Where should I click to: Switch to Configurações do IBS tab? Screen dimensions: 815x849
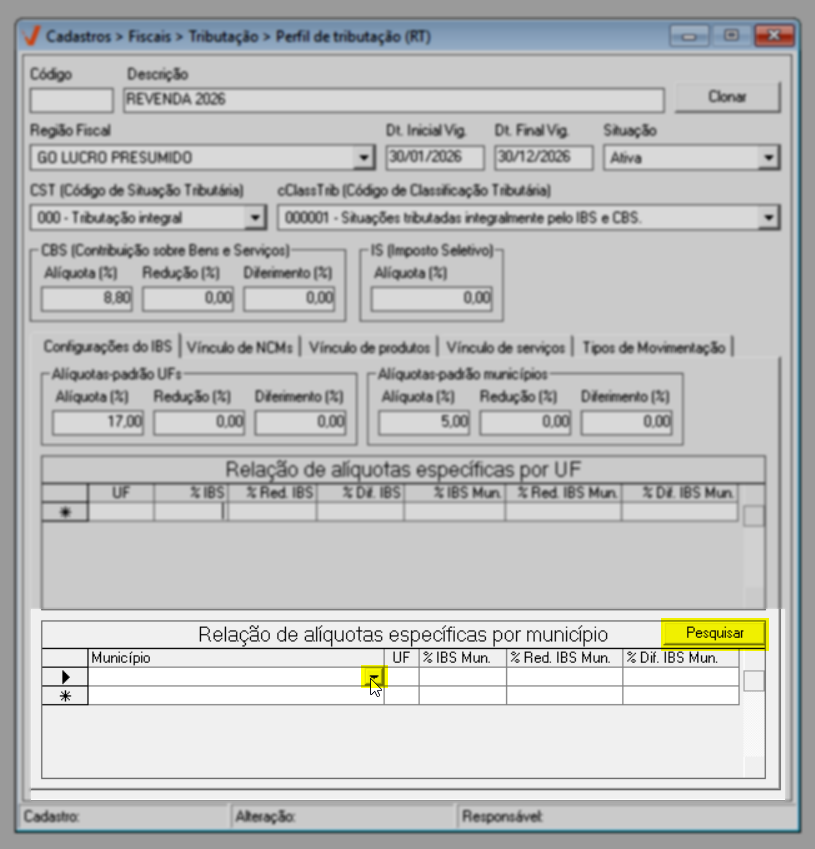[108, 347]
